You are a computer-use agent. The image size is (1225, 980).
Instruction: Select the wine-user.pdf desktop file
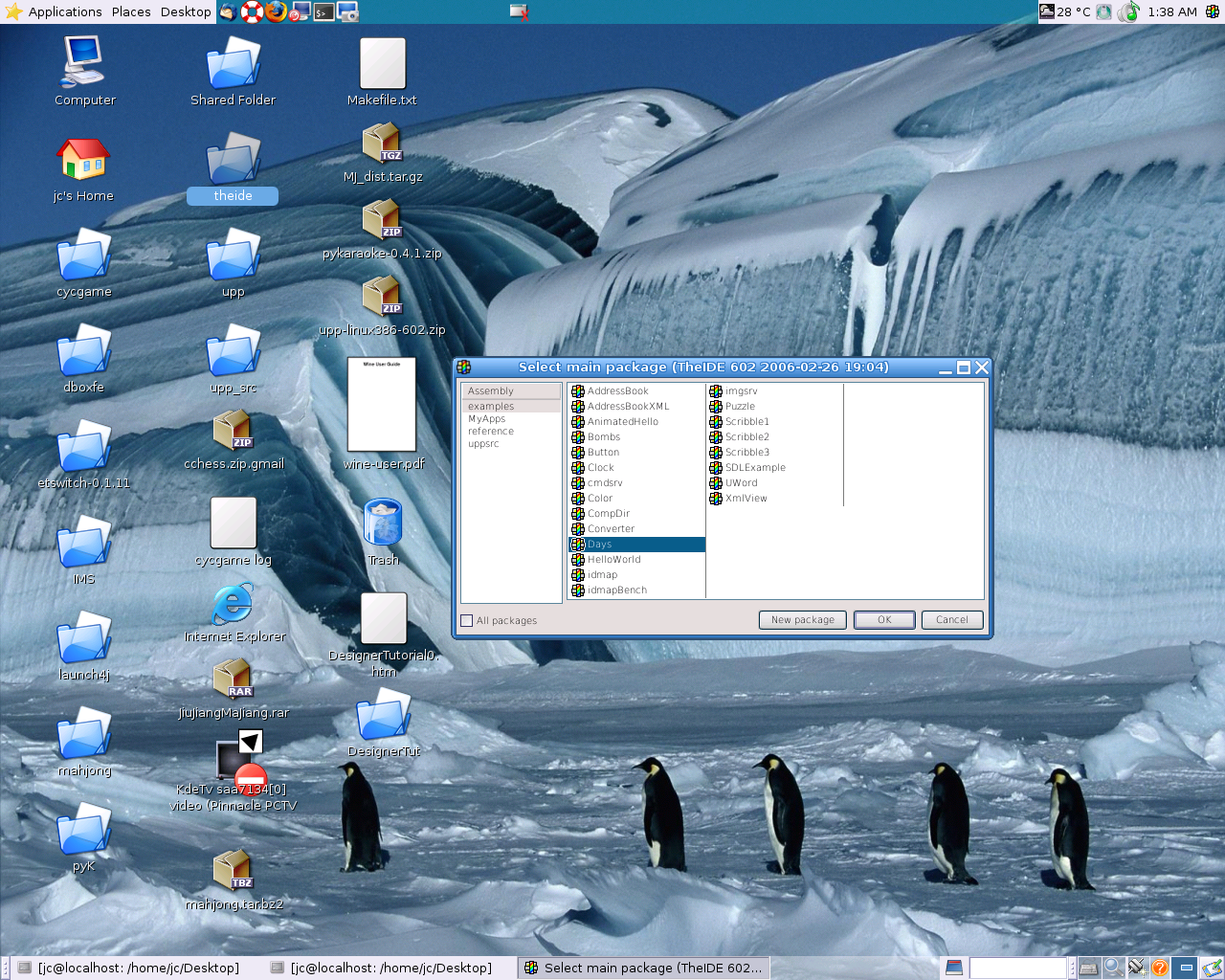[382, 405]
